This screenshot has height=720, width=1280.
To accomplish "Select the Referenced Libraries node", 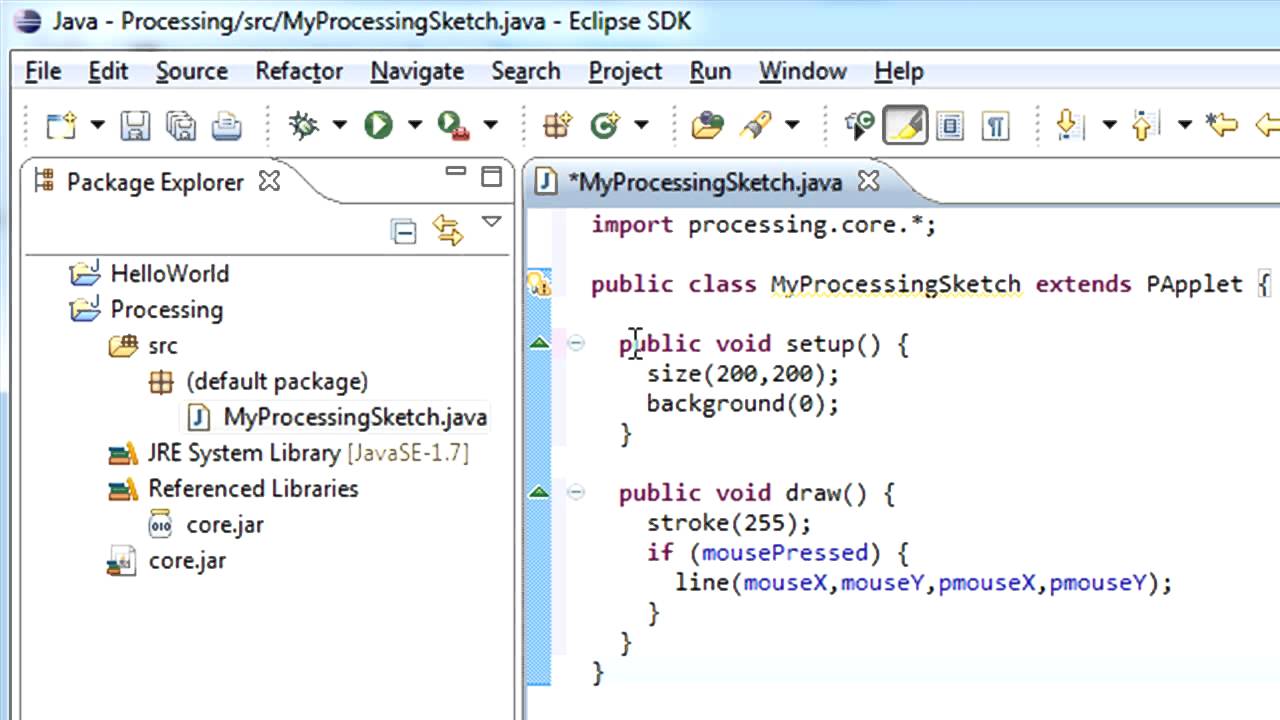I will [x=253, y=489].
